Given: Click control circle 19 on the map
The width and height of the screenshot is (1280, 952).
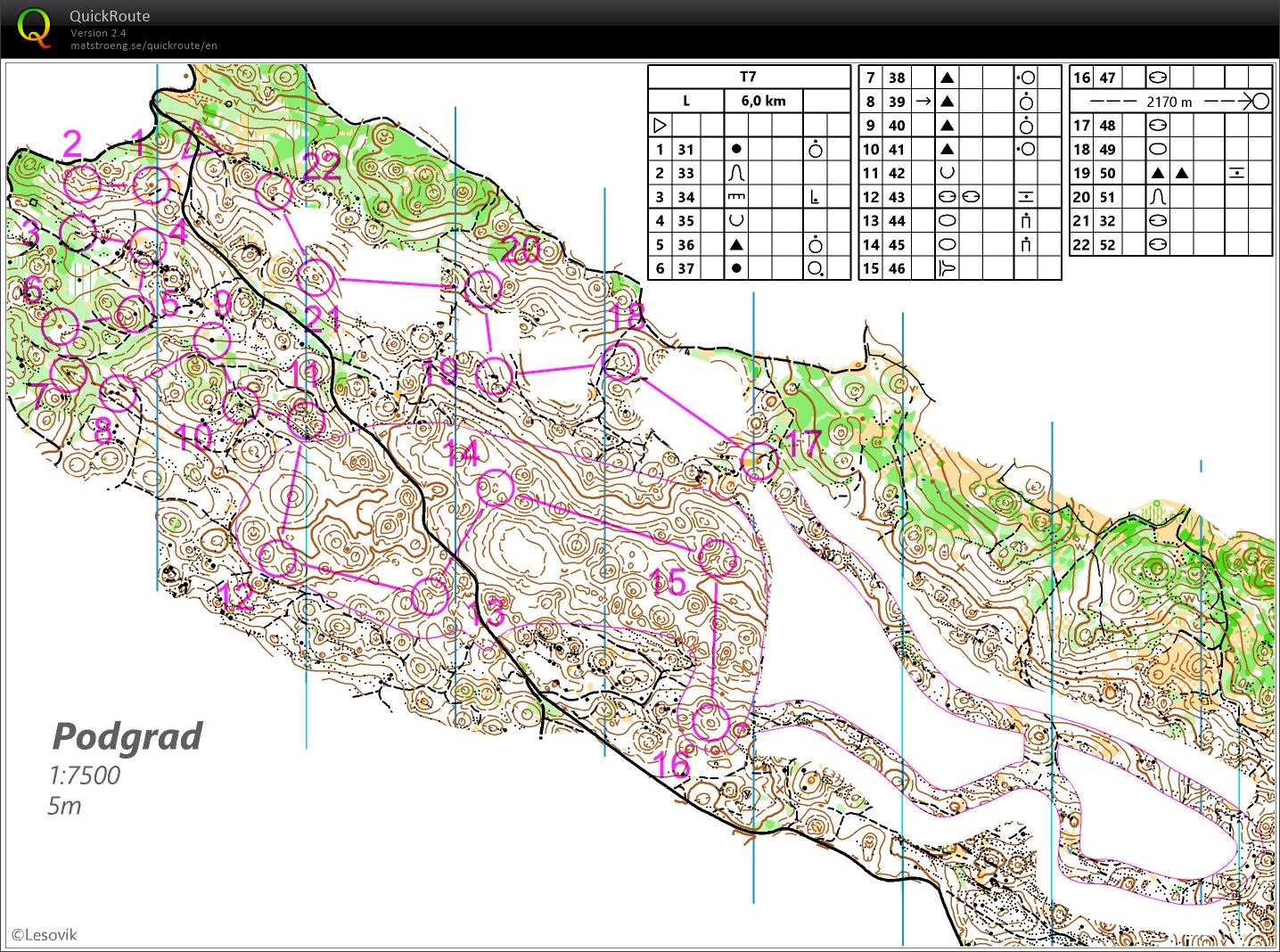Looking at the screenshot, I should pyautogui.click(x=494, y=375).
